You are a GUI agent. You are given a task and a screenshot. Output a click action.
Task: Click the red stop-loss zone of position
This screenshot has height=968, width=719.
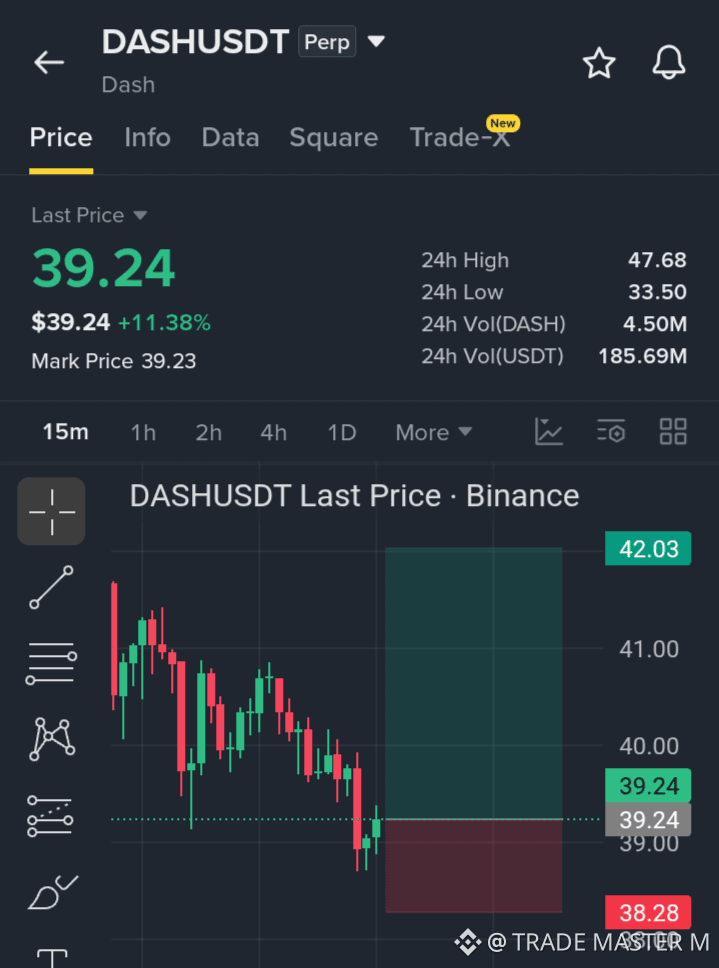[473, 866]
